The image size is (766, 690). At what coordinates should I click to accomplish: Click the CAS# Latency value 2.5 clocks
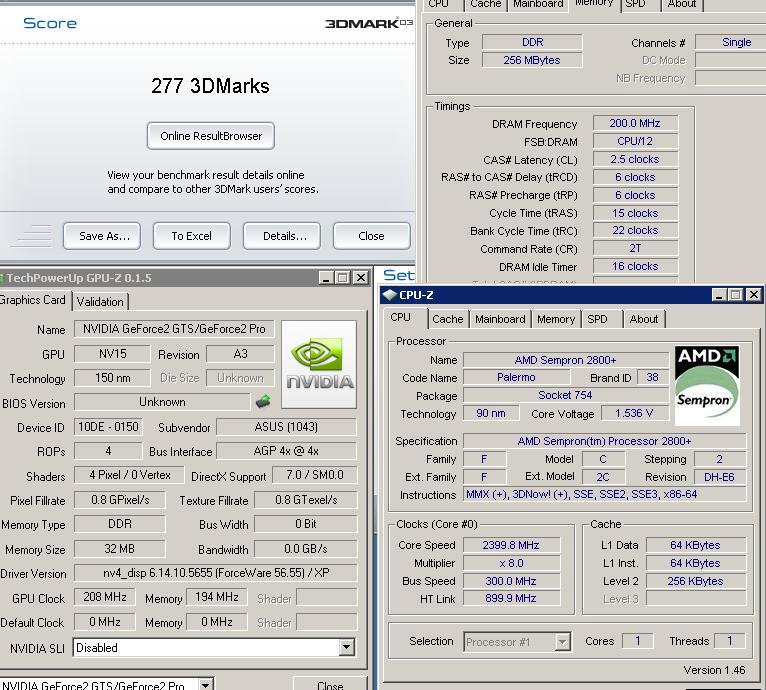[x=635, y=159]
